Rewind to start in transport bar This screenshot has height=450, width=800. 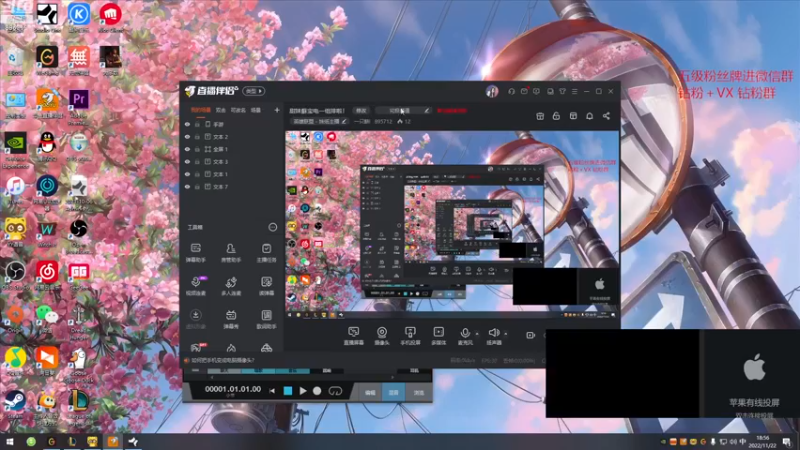272,391
